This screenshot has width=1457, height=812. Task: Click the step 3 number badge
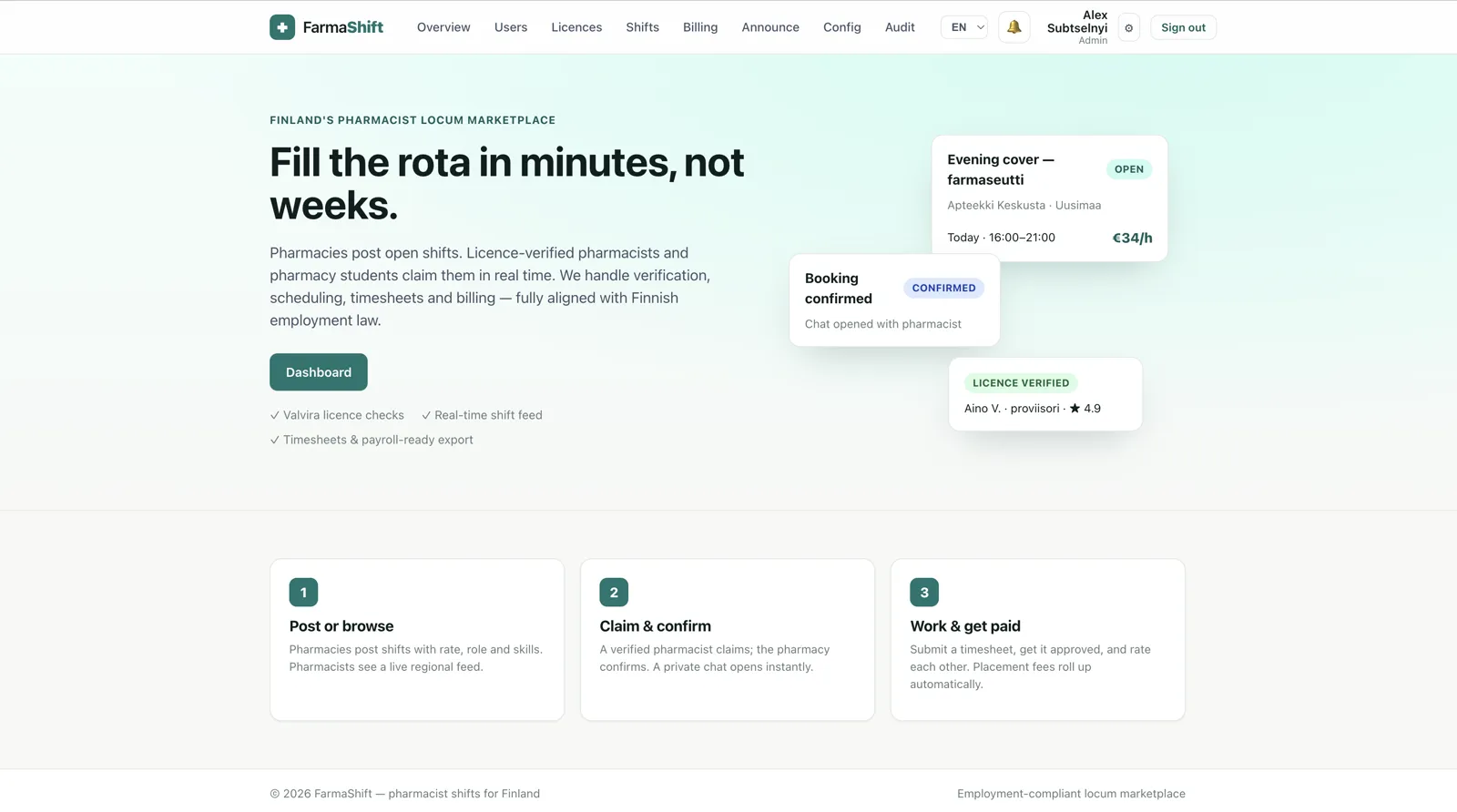(x=924, y=593)
